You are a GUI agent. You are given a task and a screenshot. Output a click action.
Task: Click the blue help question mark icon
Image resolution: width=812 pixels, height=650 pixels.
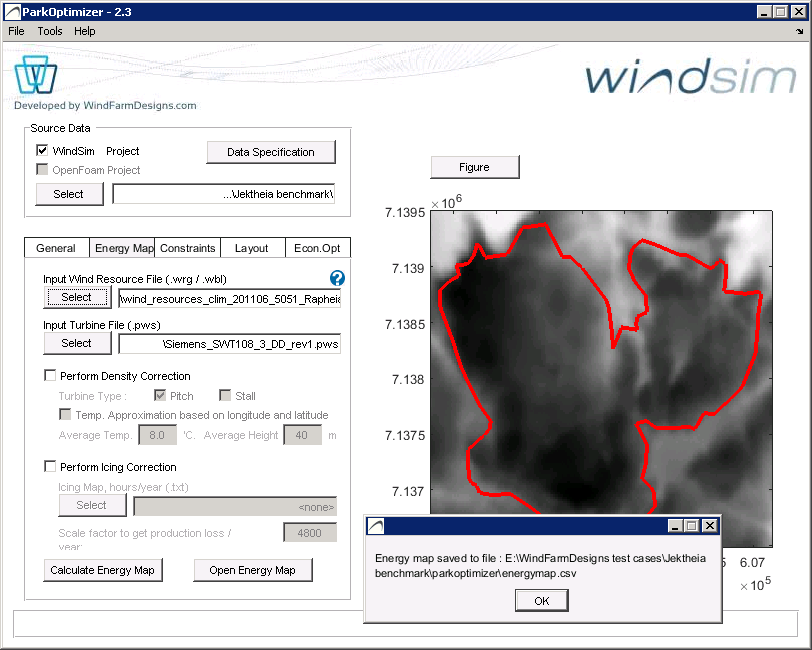337,278
